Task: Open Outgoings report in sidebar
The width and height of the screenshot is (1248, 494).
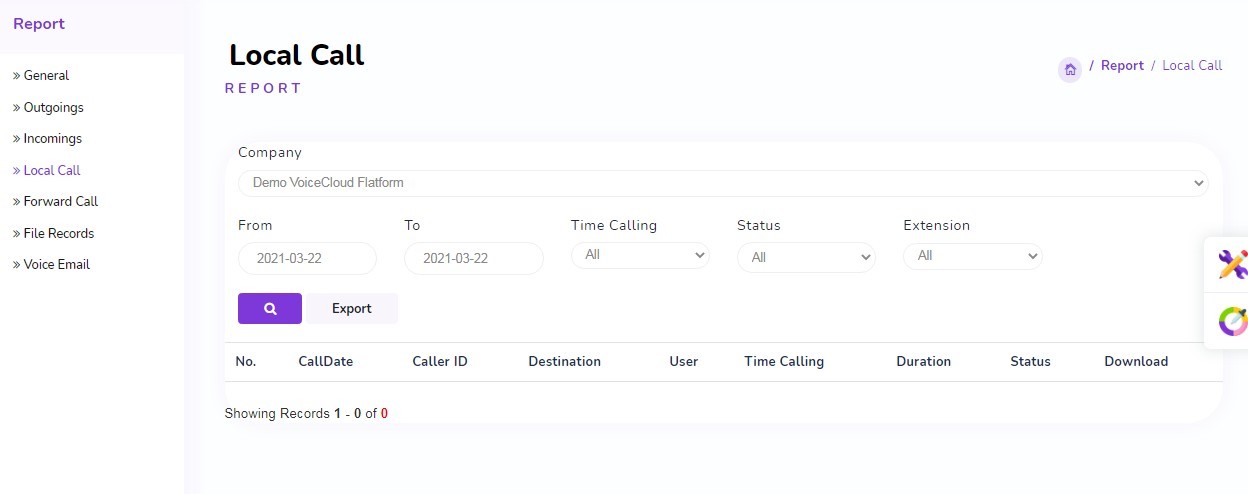Action: click(x=53, y=107)
